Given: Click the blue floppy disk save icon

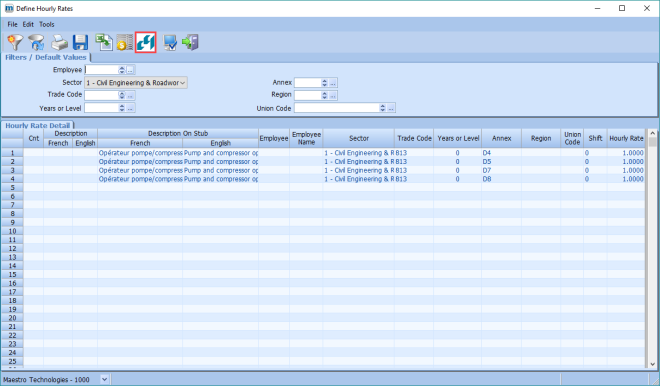Looking at the screenshot, I should pos(80,42).
